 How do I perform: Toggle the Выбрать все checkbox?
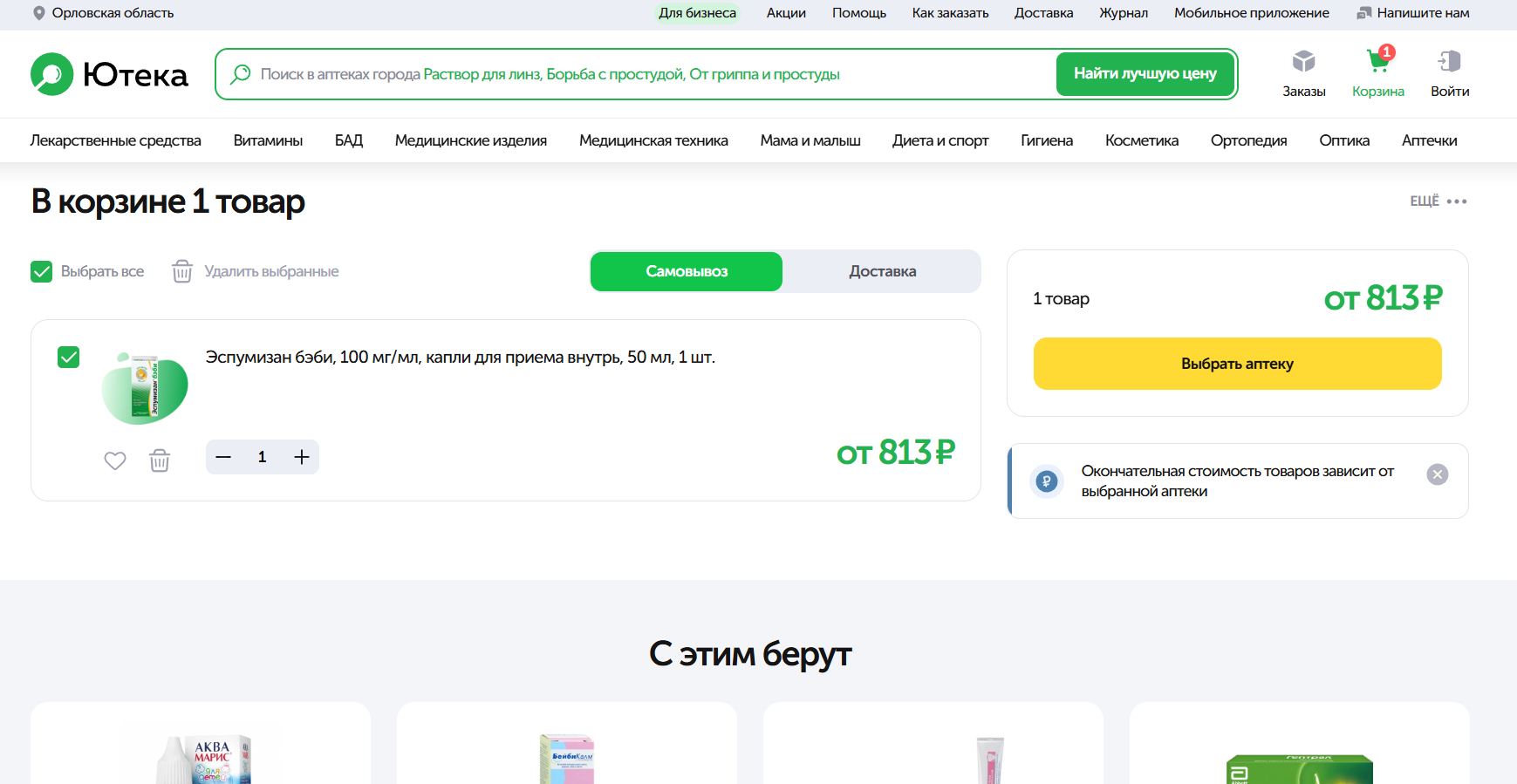click(x=42, y=271)
